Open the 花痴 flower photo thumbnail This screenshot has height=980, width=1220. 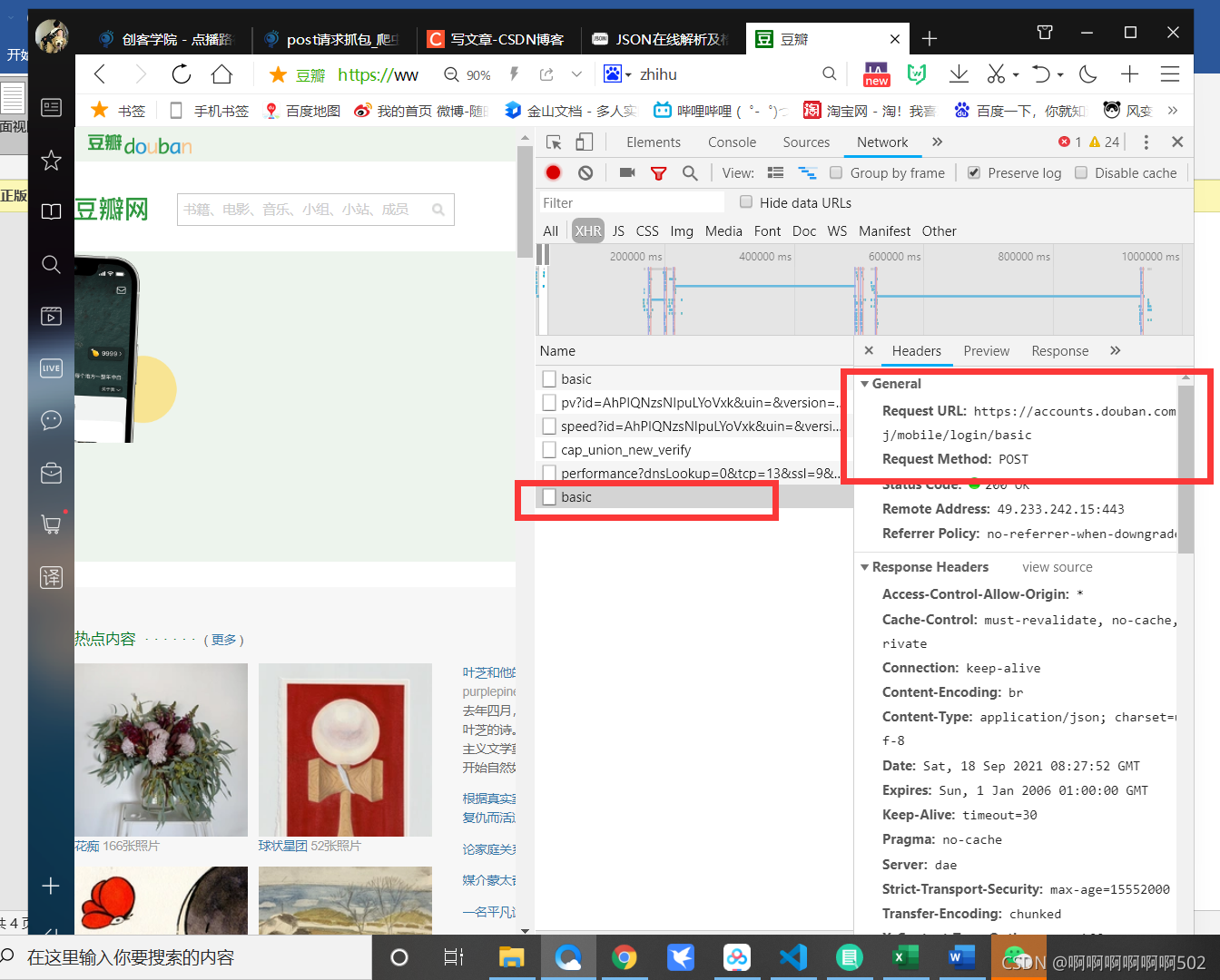[x=161, y=750]
